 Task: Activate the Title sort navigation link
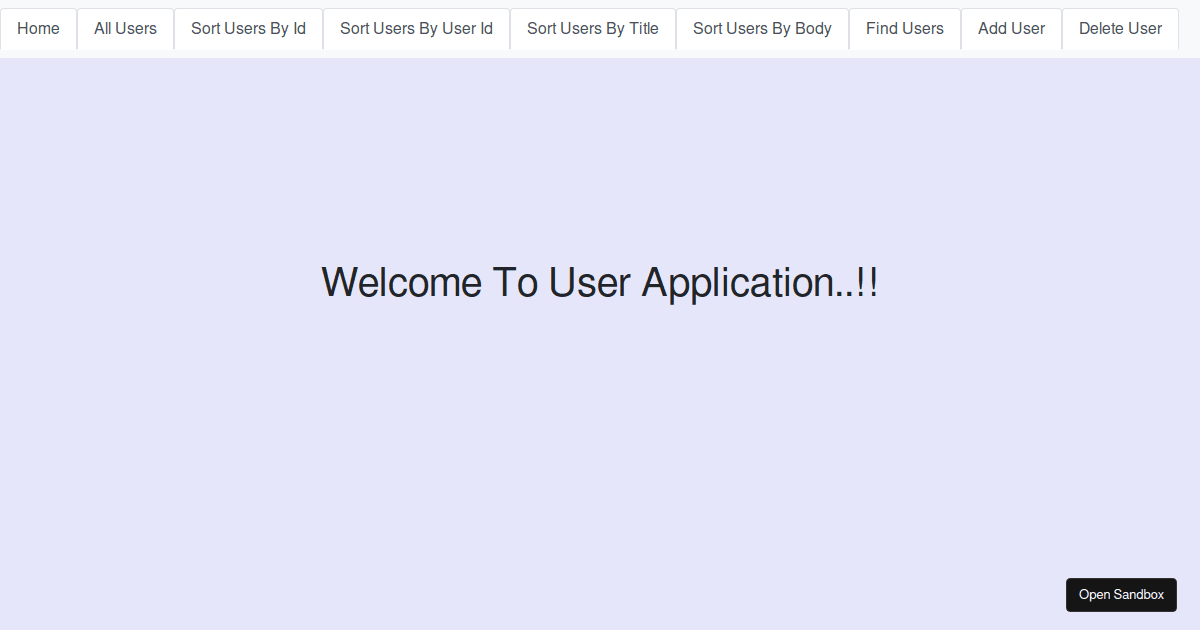(592, 28)
